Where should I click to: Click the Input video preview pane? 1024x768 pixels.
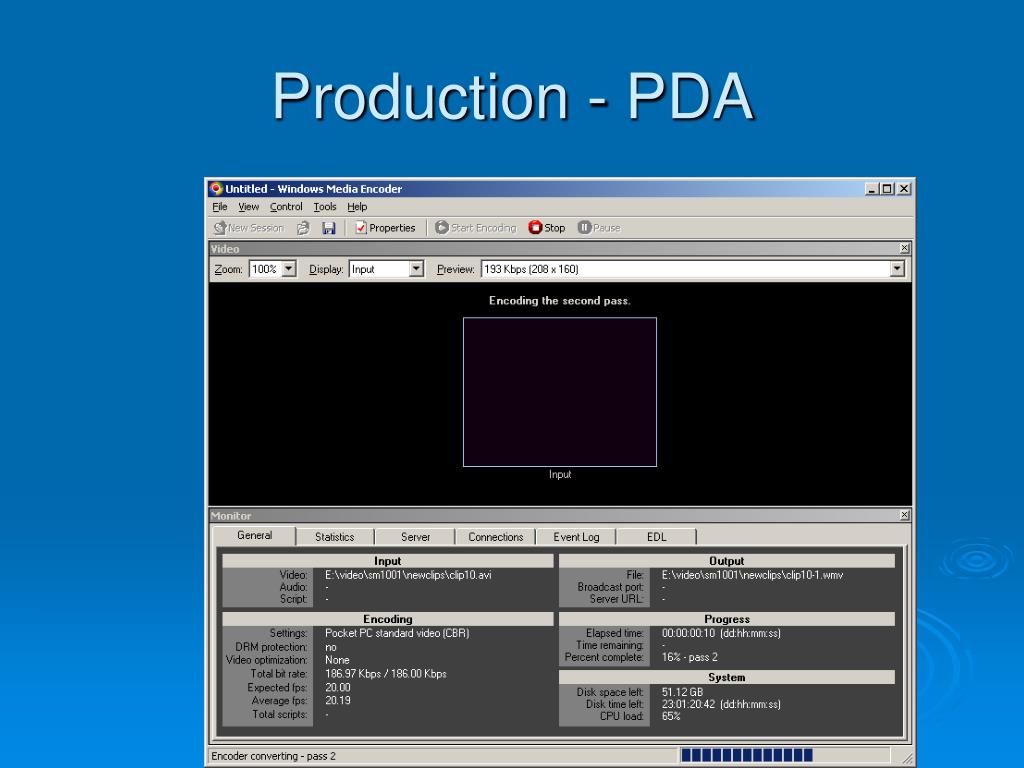tap(560, 392)
